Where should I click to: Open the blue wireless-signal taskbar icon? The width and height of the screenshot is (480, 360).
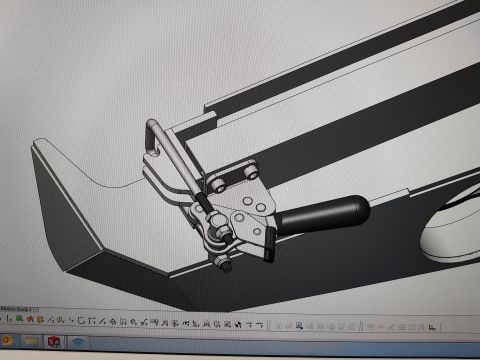(x=79, y=342)
